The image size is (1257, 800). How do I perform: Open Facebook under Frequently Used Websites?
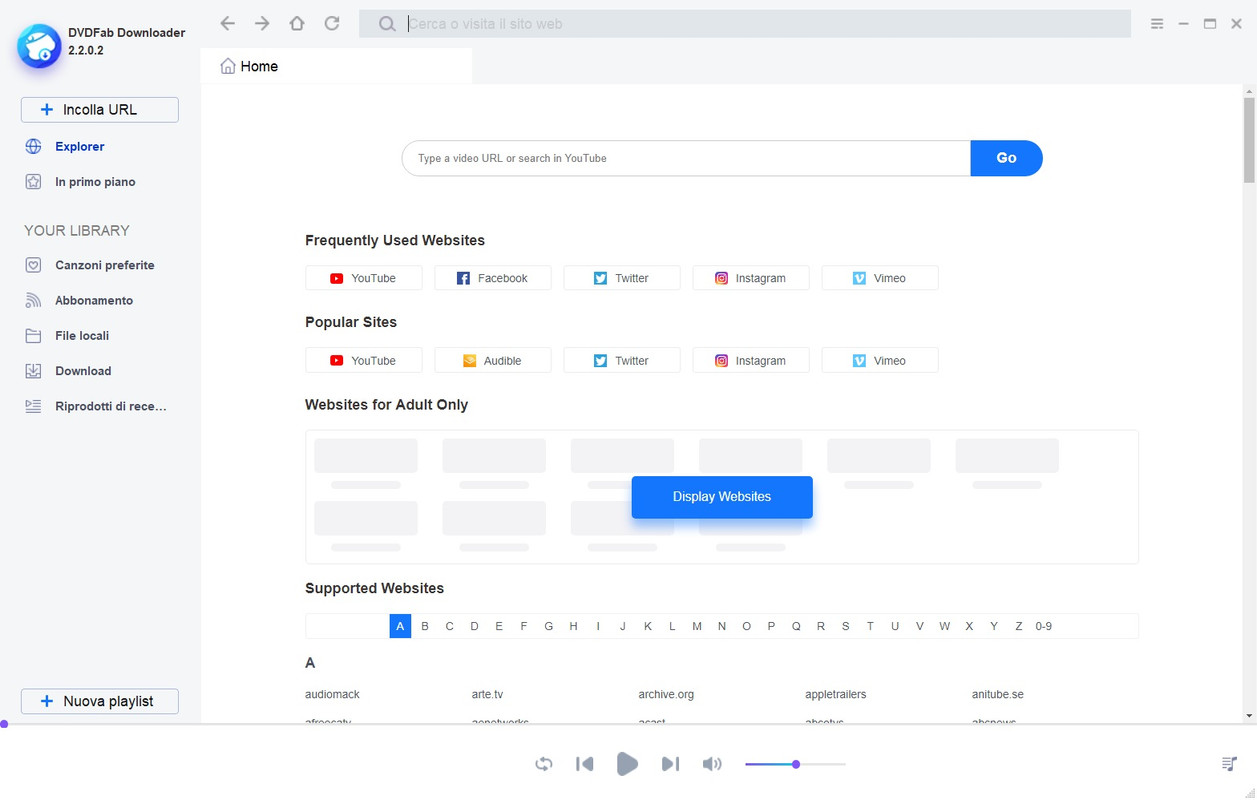493,278
